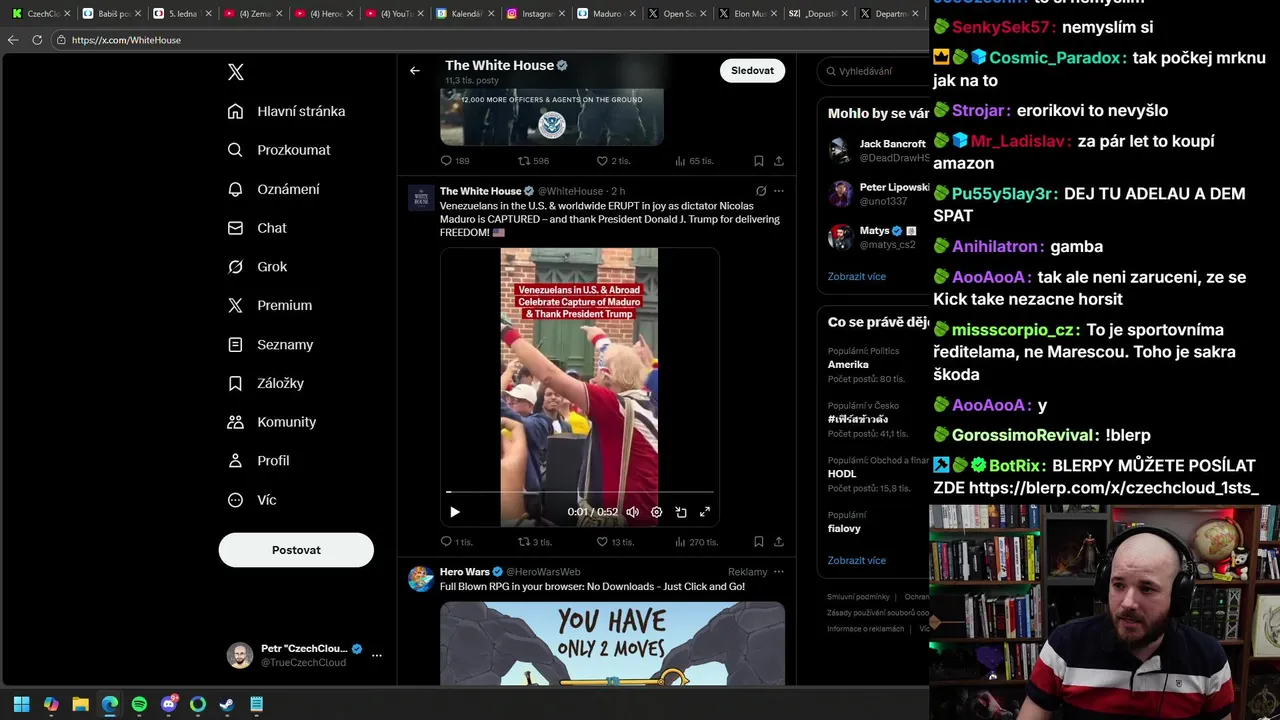Open the Smluvní podmínky footer link
The width and height of the screenshot is (1280, 720).
point(858,597)
